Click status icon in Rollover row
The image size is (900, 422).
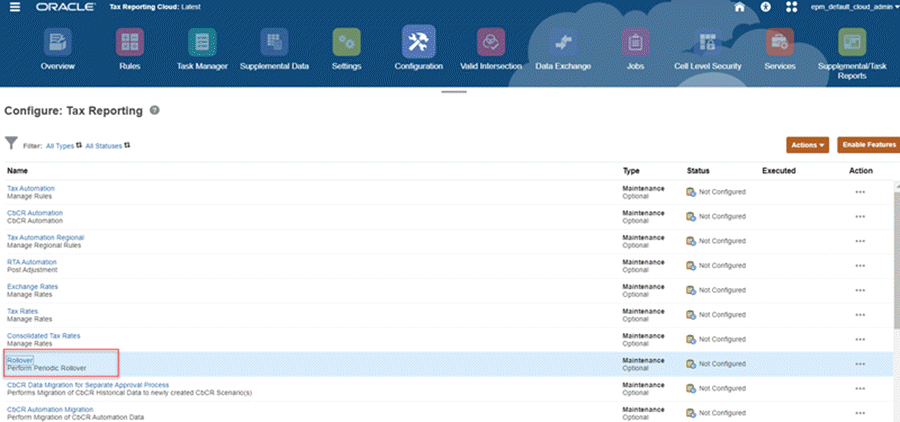point(691,364)
